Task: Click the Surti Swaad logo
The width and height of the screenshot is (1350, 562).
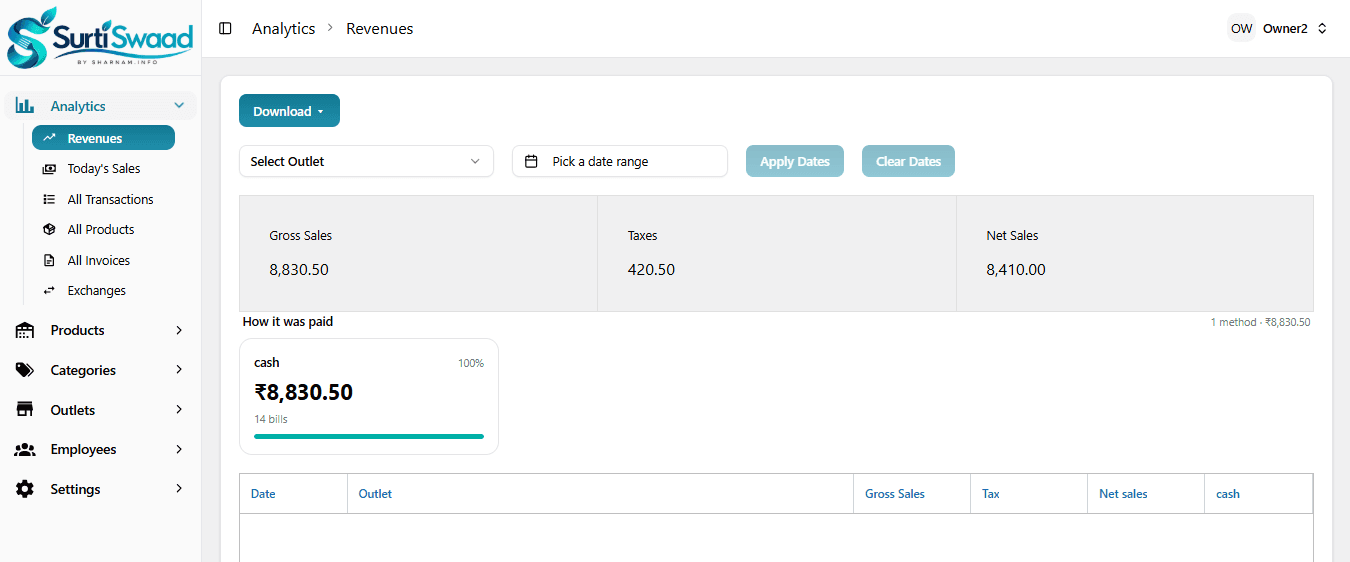Action: coord(100,37)
